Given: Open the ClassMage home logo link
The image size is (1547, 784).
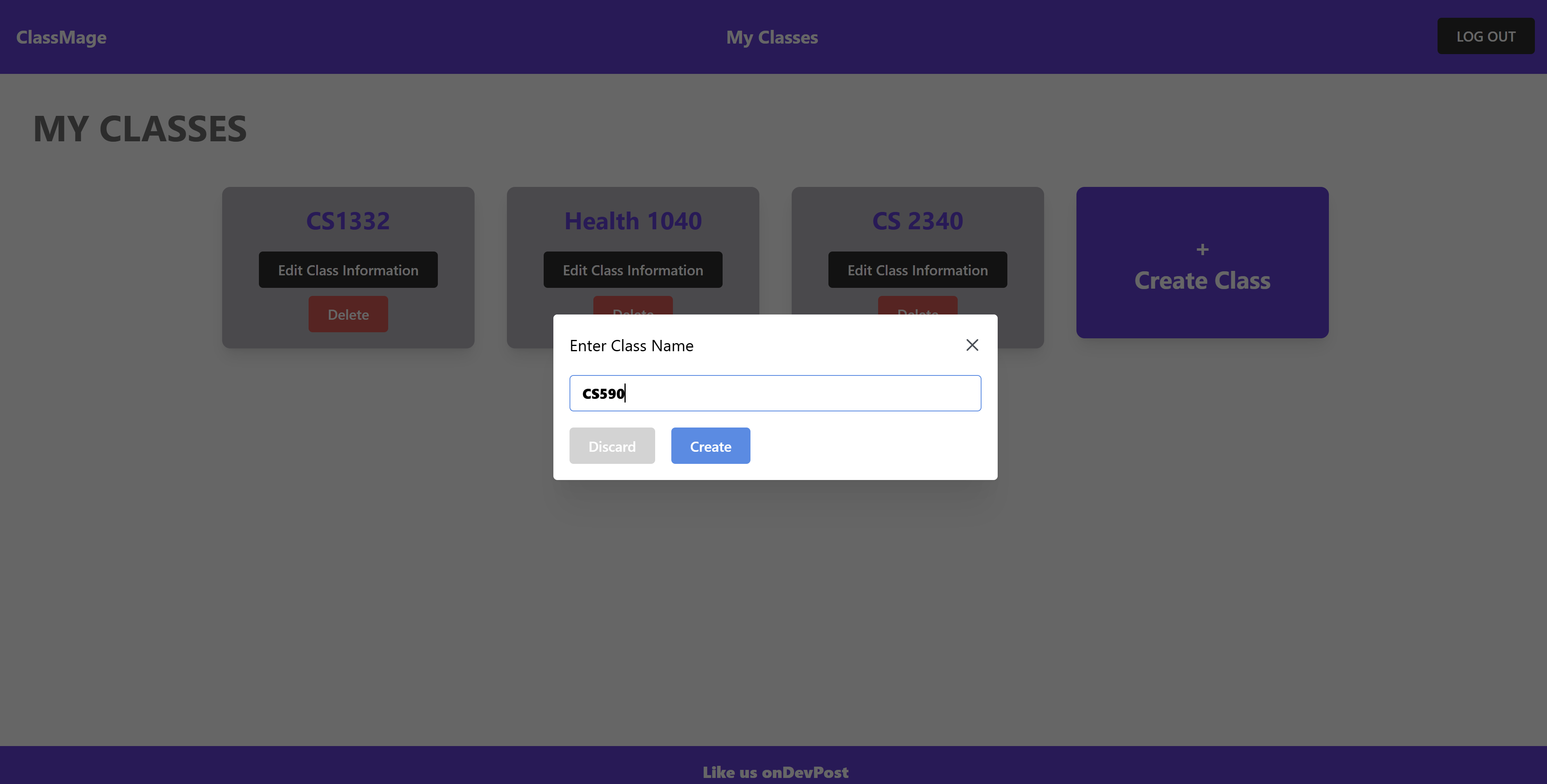Looking at the screenshot, I should [x=61, y=37].
